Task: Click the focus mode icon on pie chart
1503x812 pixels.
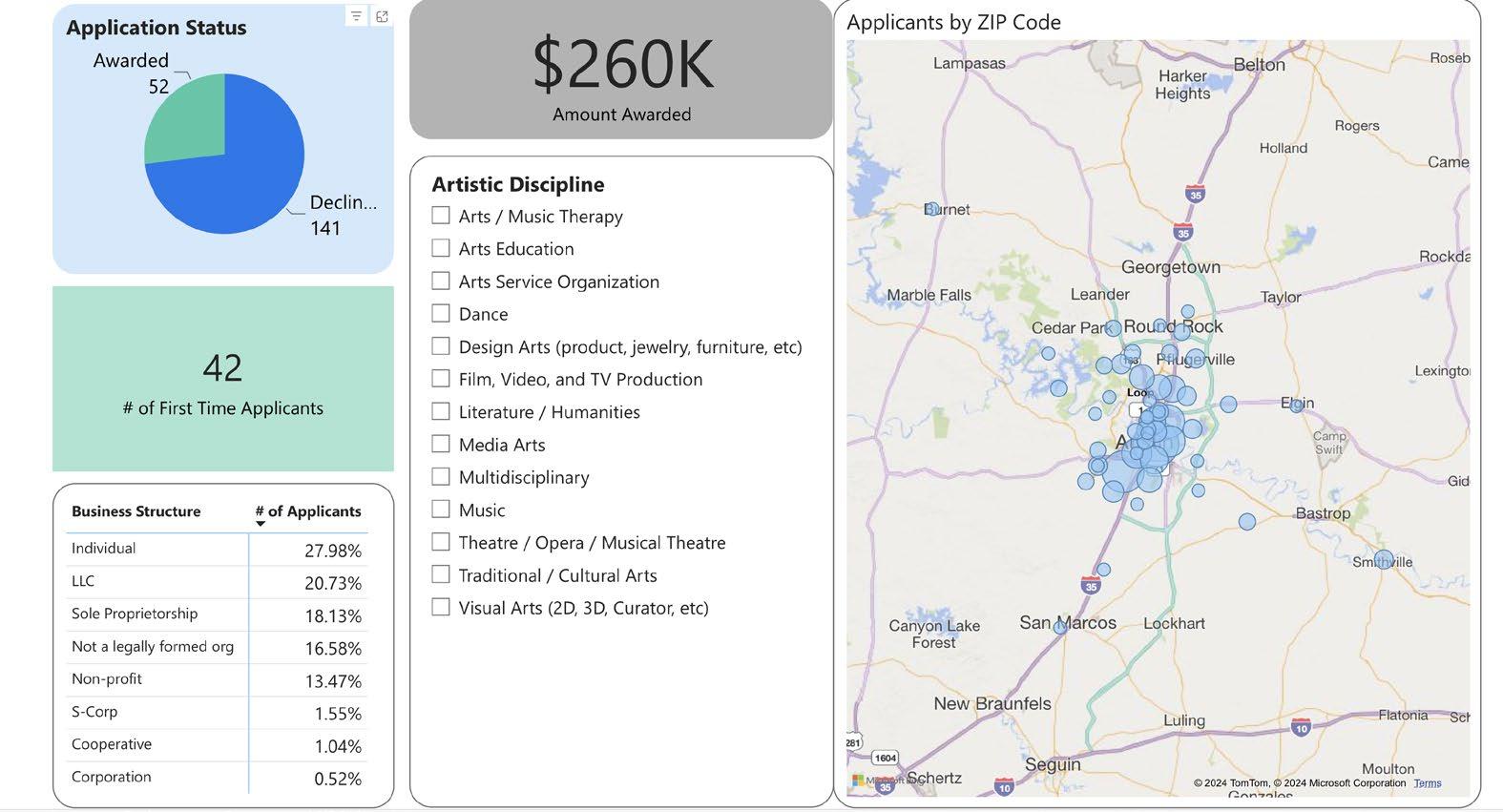Action: pyautogui.click(x=382, y=16)
